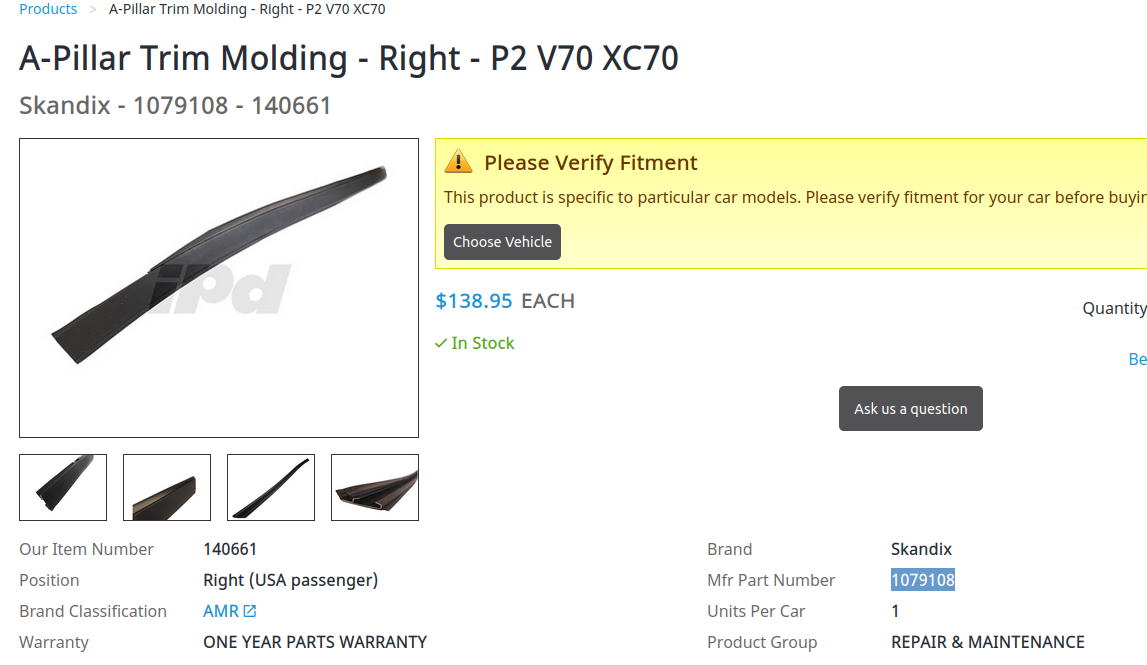
Task: Select the first product thumbnail
Action: (x=63, y=487)
